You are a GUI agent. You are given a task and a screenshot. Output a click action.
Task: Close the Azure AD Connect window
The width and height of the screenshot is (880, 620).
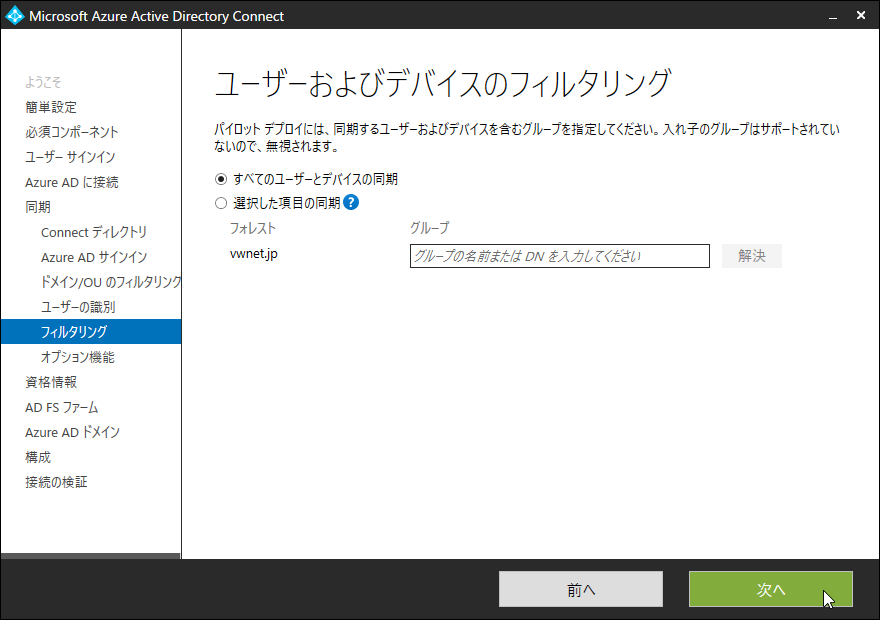[861, 16]
